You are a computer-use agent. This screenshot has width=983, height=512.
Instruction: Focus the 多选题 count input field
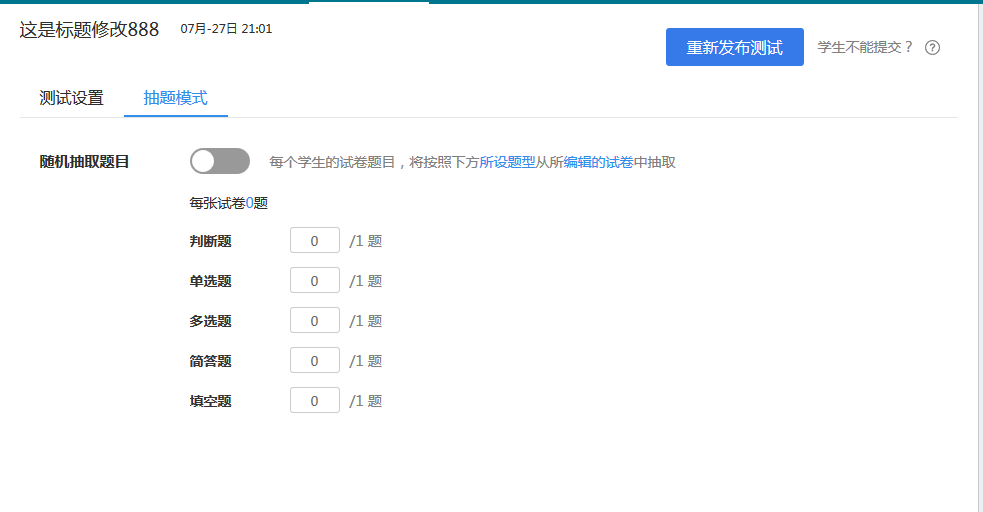[x=315, y=321]
